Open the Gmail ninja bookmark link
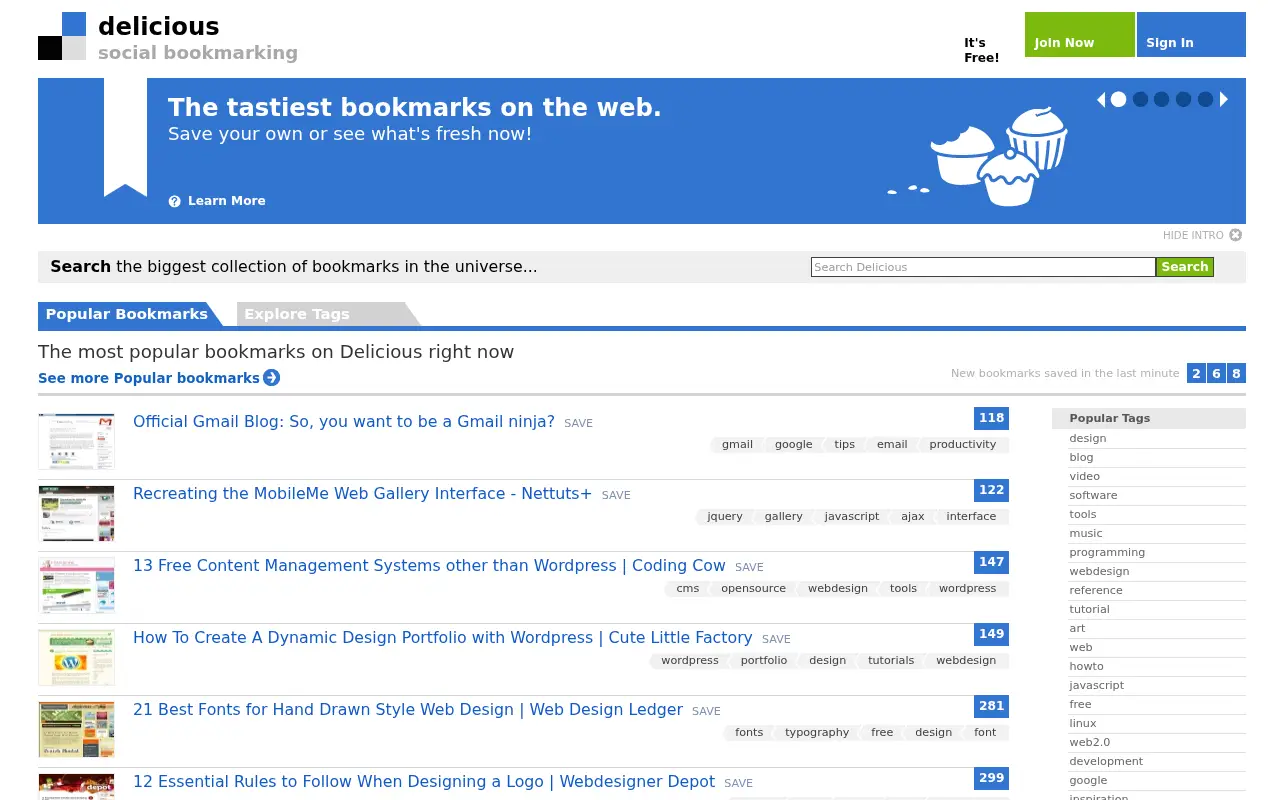This screenshot has height=800, width=1280. pos(344,422)
